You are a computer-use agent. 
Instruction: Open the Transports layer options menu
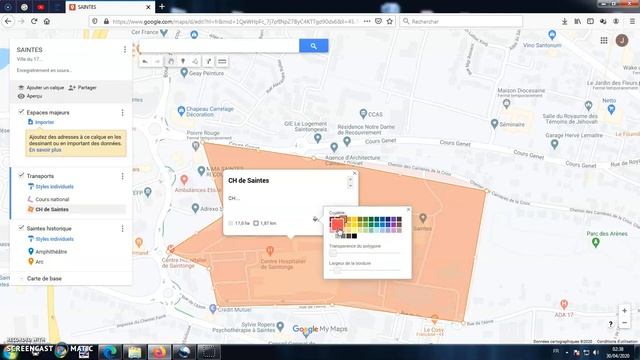[122, 176]
